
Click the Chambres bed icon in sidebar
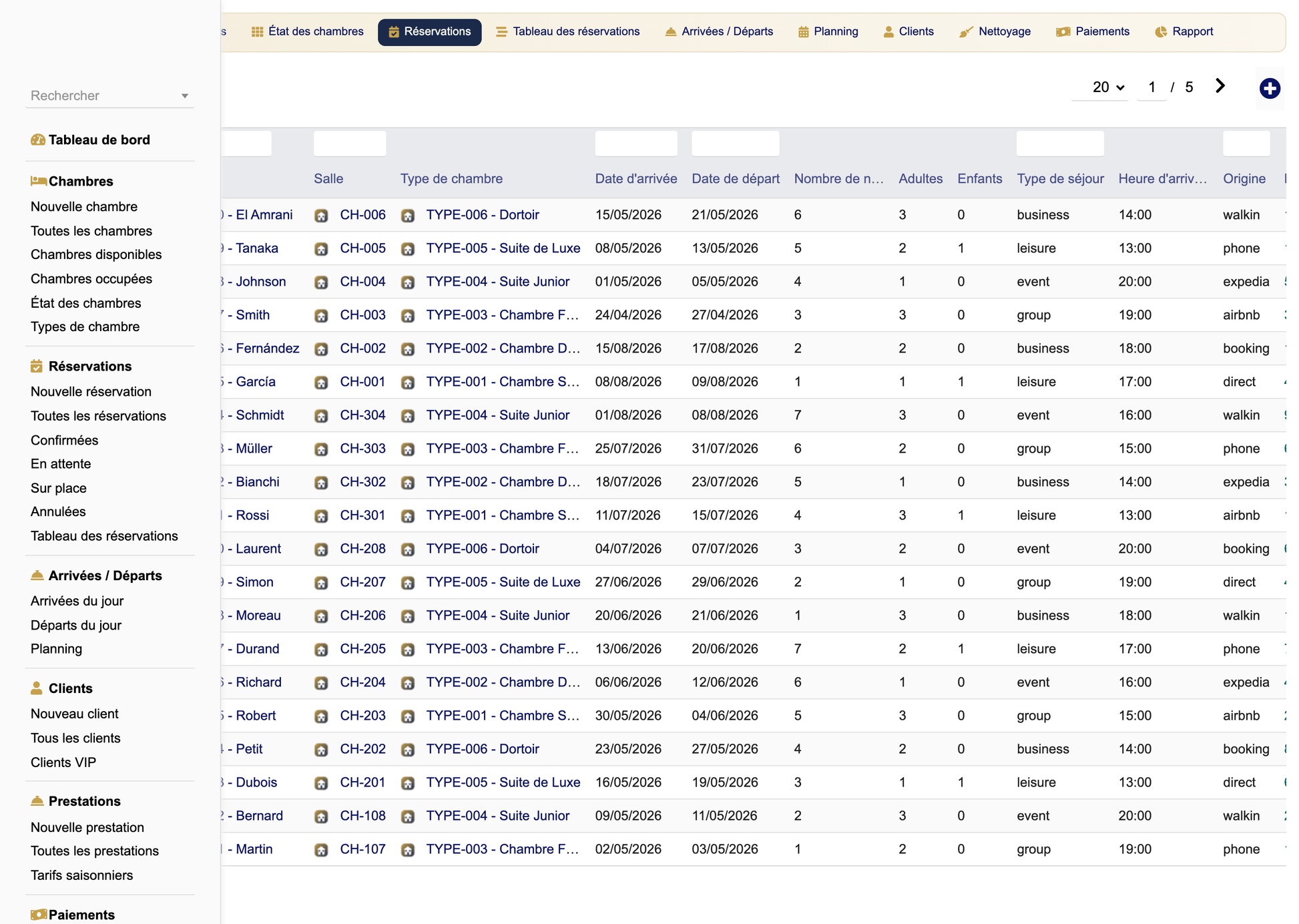38,181
